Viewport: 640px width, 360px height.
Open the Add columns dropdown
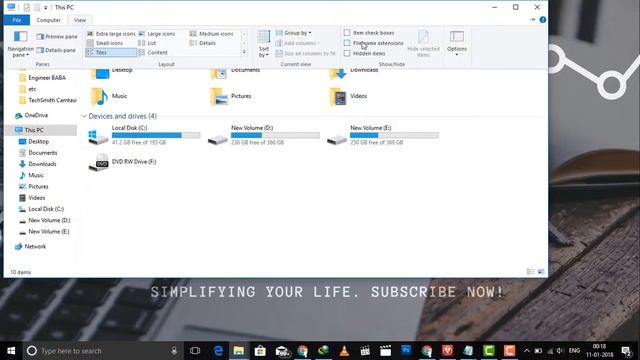pyautogui.click(x=298, y=43)
